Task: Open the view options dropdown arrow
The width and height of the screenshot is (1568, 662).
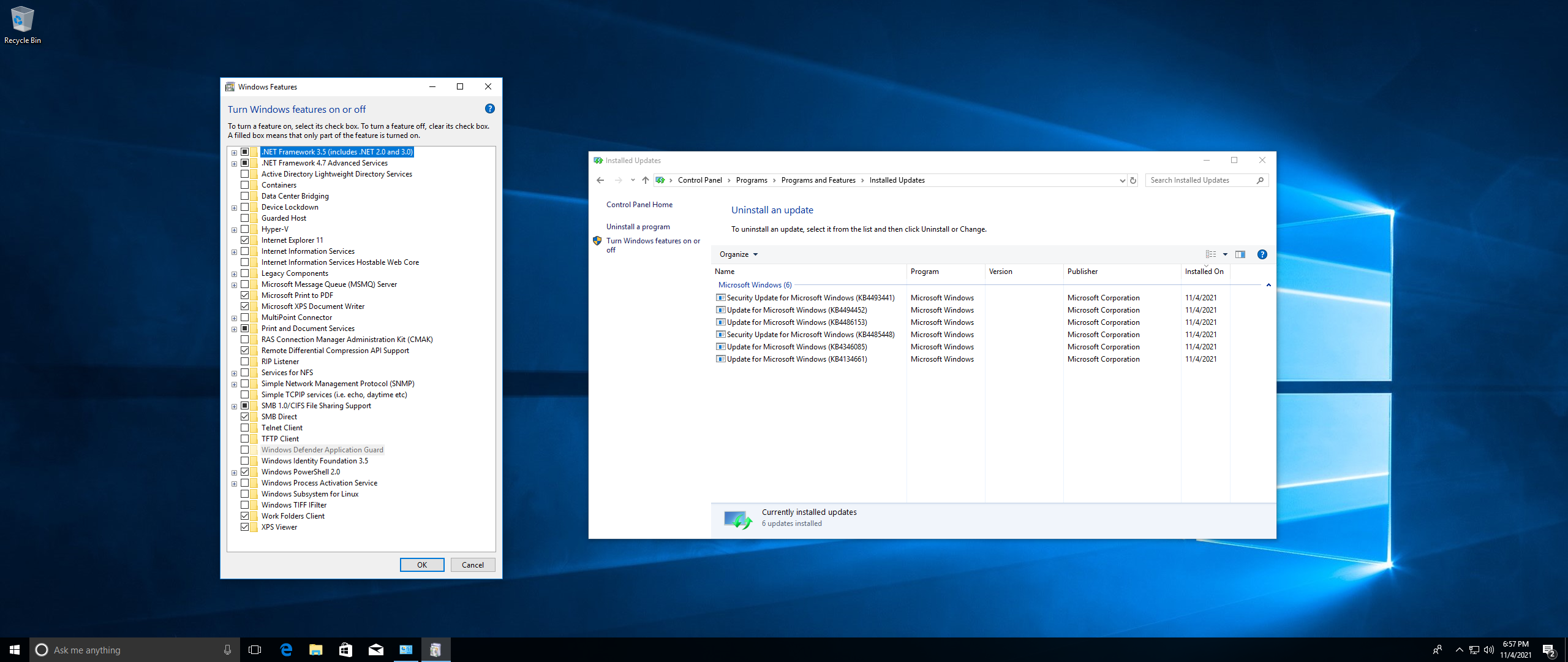Action: click(1225, 254)
